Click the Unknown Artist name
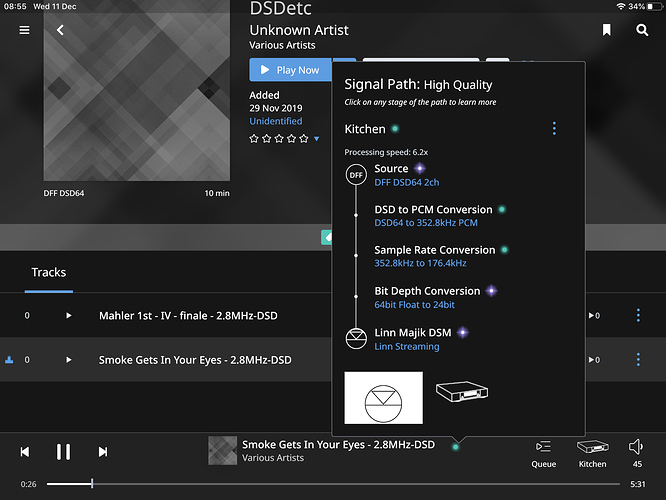Screen dimensions: 666x500 pos(299,30)
